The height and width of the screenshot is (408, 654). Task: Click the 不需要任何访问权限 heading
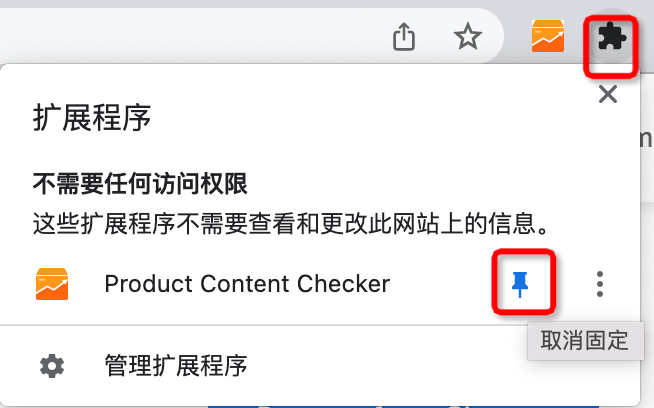(x=140, y=184)
